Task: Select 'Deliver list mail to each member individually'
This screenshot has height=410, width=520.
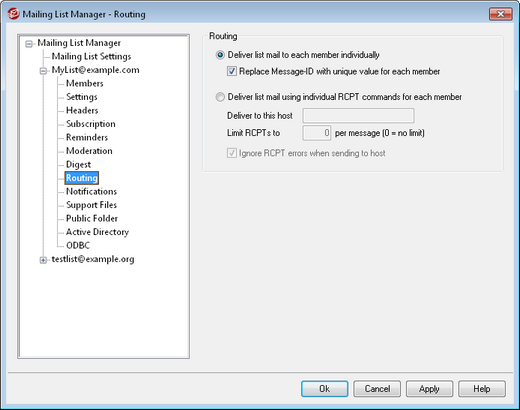Action: tap(220, 55)
